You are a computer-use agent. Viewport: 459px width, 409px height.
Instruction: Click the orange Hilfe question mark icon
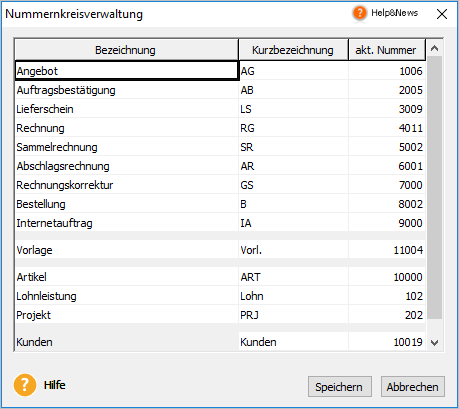coord(25,385)
